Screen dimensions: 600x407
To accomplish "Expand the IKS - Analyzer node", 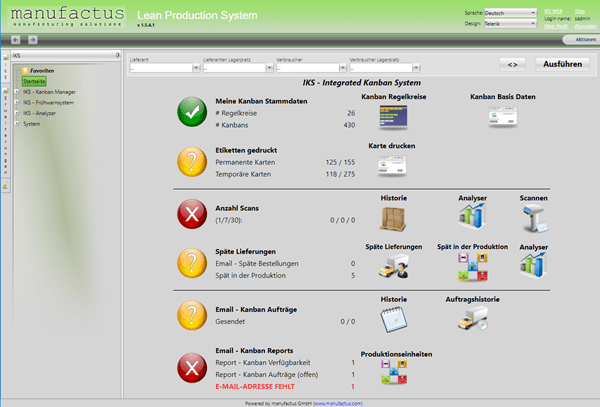I will 17,113.
